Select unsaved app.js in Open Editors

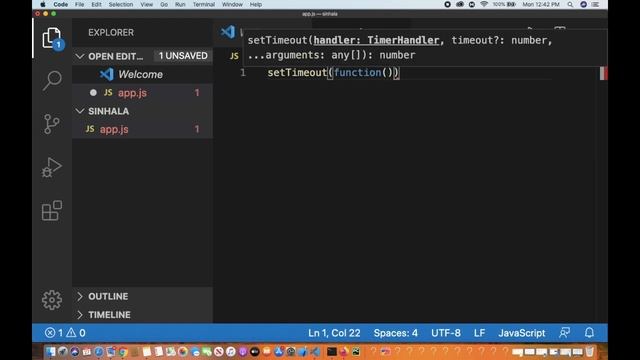(142, 93)
